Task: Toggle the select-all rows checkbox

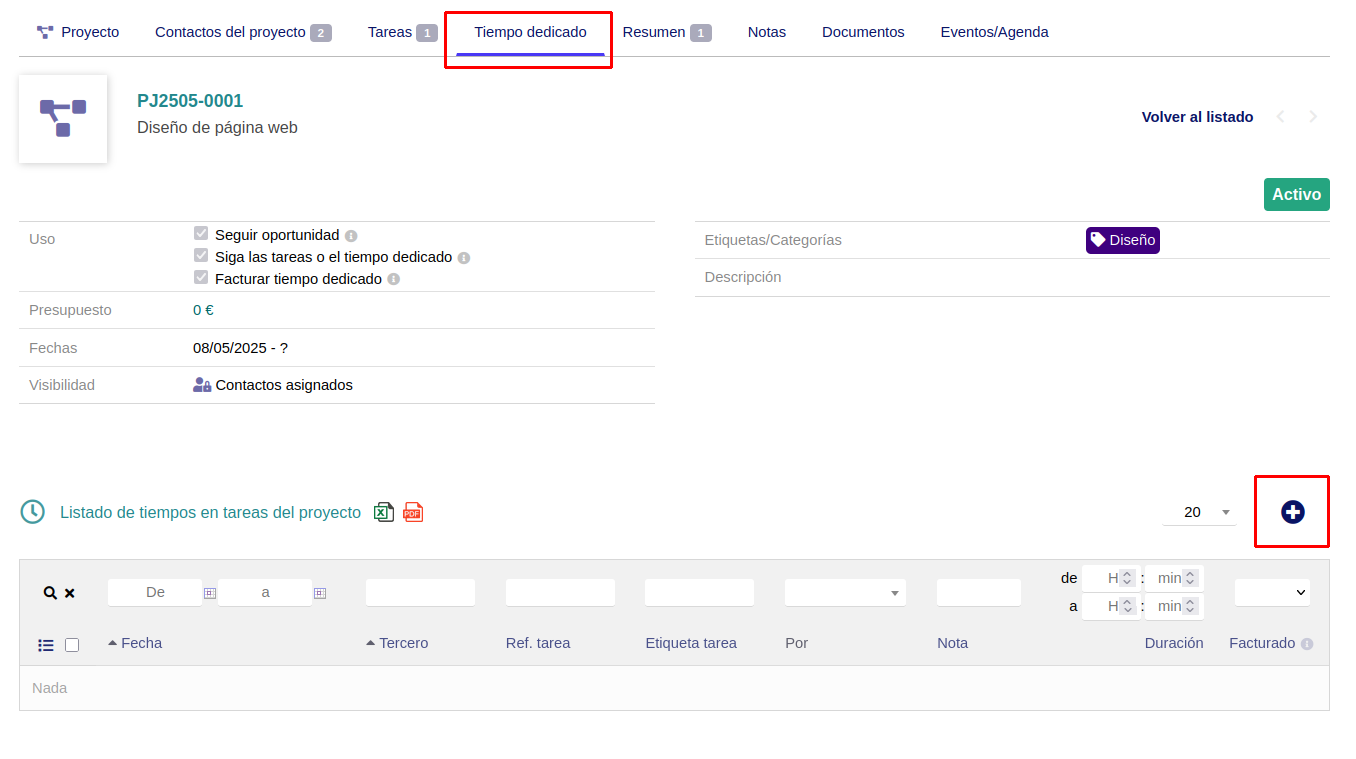Action: [72, 645]
